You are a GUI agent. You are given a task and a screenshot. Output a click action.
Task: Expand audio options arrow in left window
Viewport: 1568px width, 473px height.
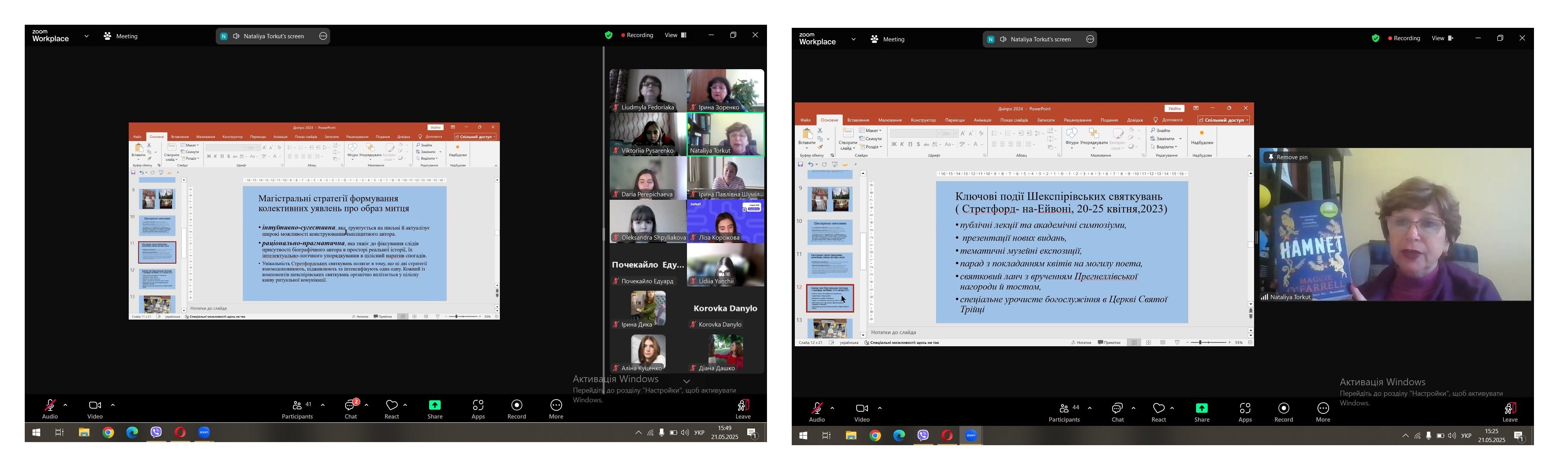(x=65, y=405)
